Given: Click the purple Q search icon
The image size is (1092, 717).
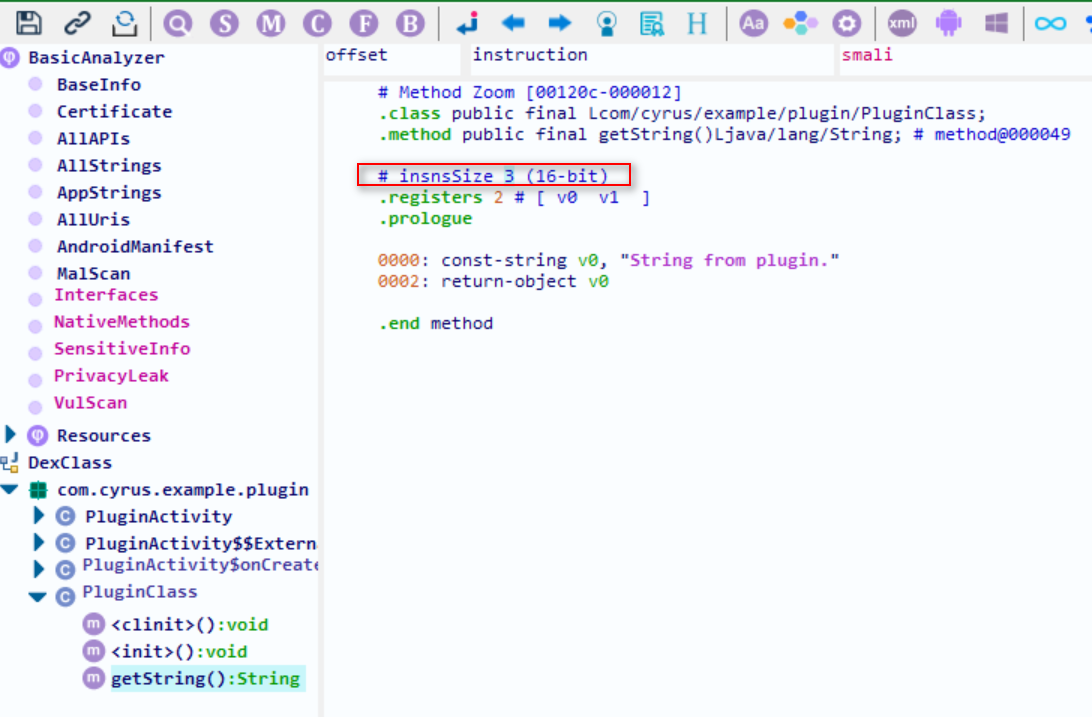Looking at the screenshot, I should (x=178, y=24).
